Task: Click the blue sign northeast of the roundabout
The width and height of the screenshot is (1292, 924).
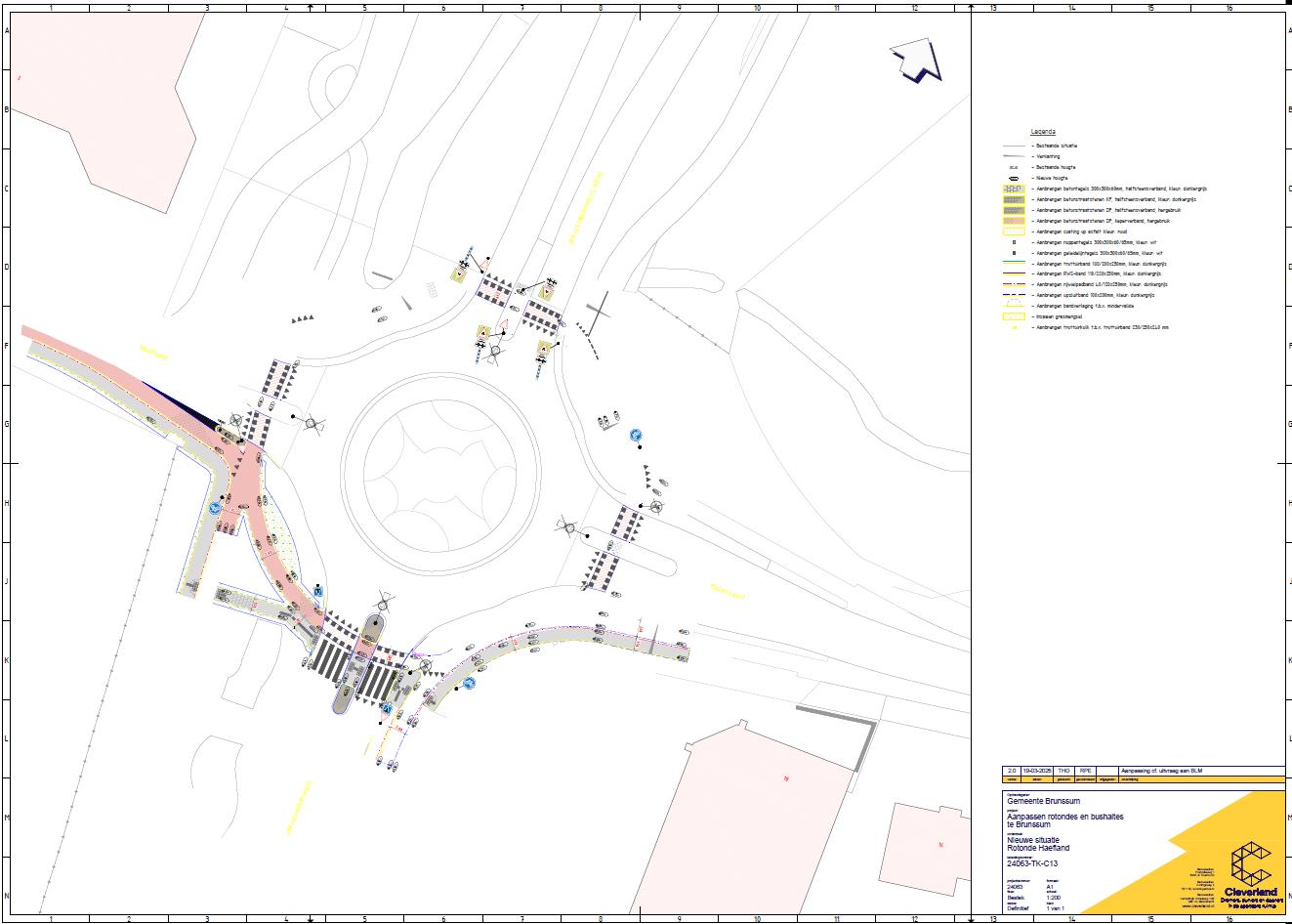Action: (636, 434)
